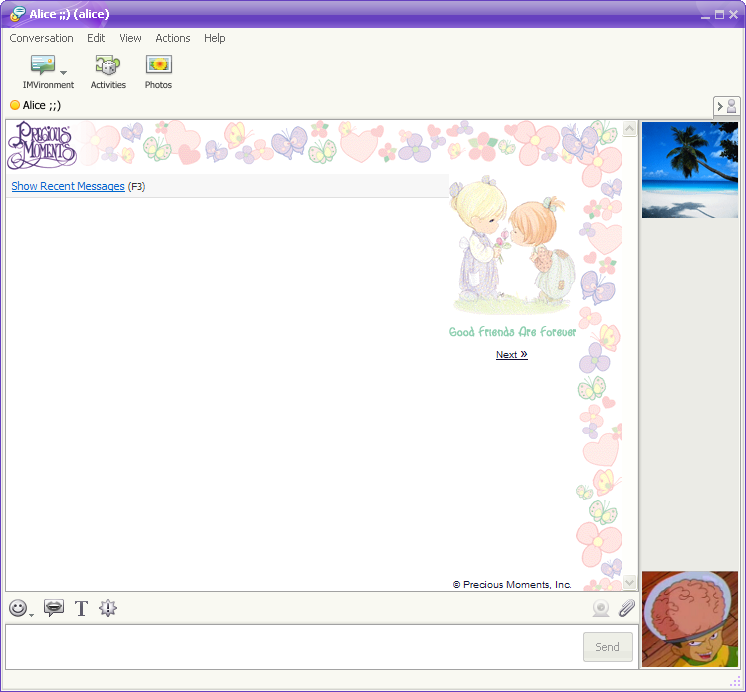Open the Conversation menu

[42, 38]
